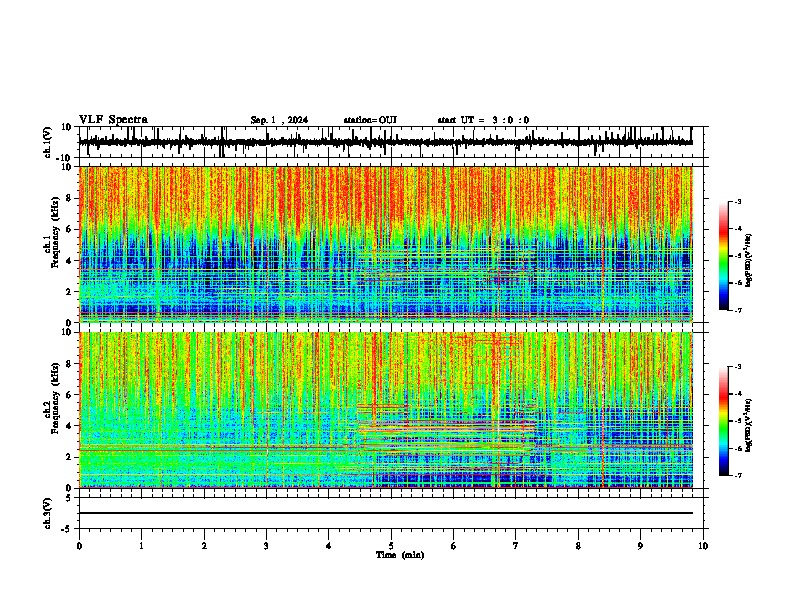
Task: Click the "4" tick on ch.2 frequency axis
Action: click(69, 426)
